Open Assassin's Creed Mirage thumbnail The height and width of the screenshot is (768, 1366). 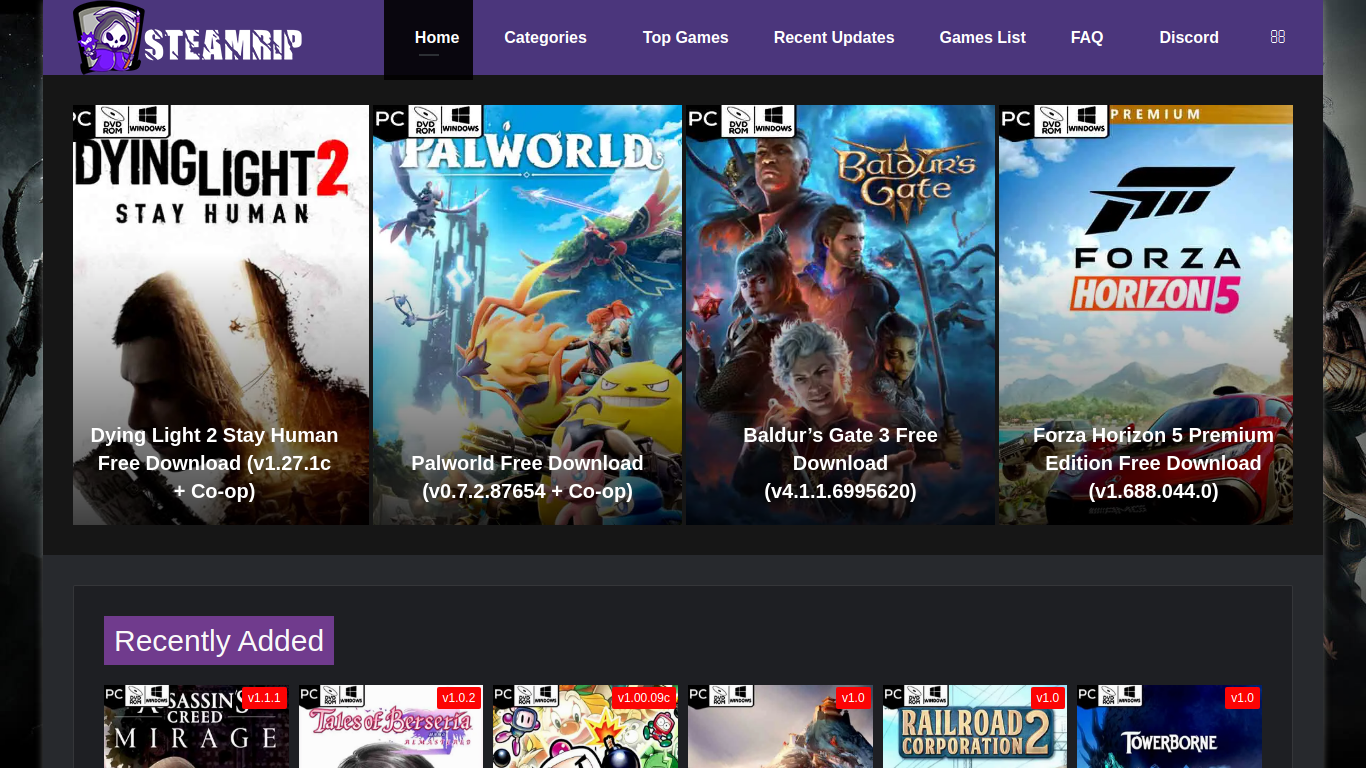(196, 727)
